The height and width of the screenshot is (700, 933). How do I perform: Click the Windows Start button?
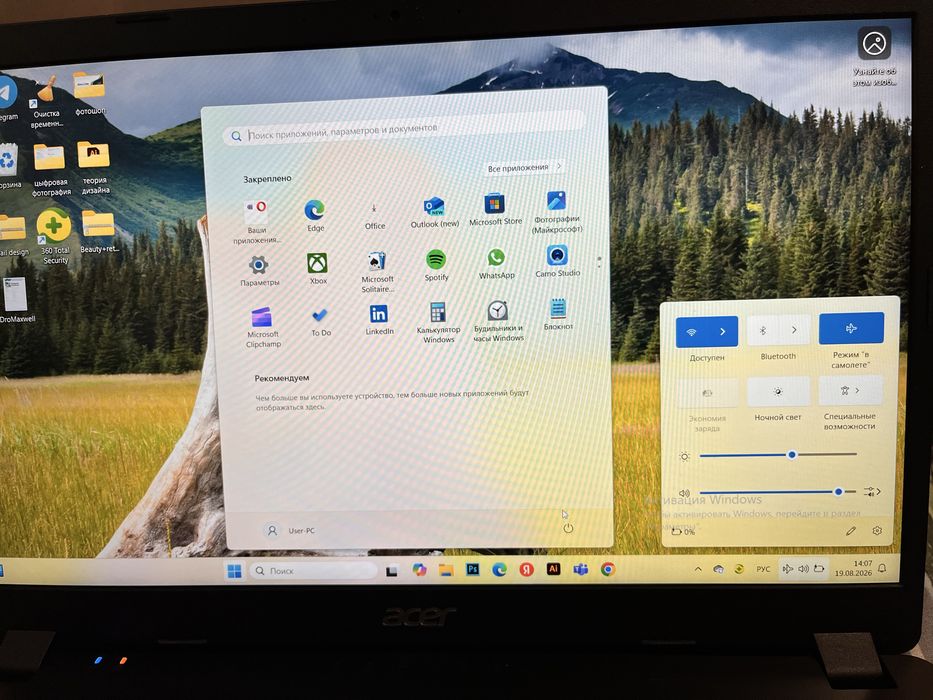[x=234, y=571]
